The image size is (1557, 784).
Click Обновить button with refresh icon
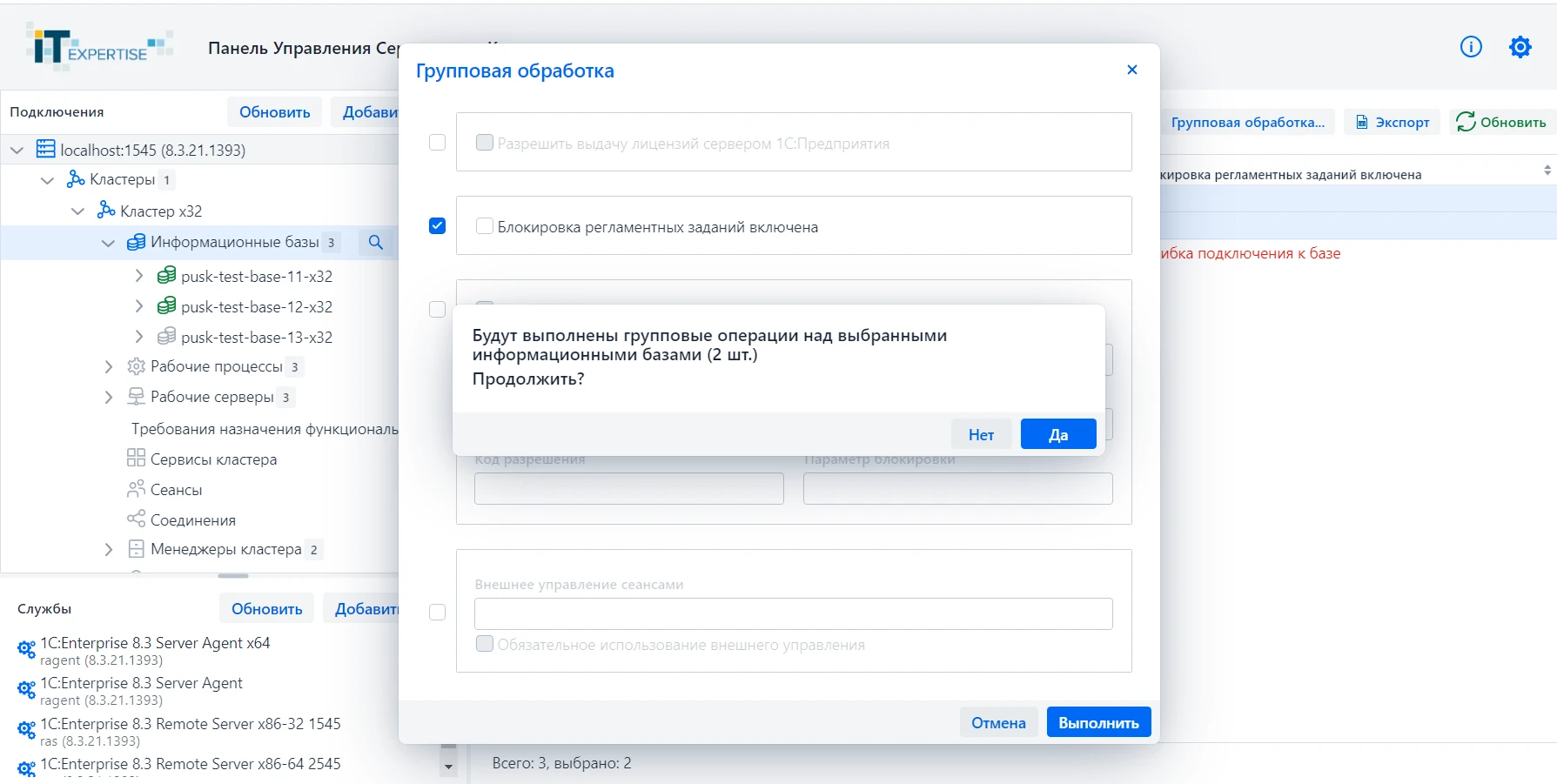(1501, 122)
